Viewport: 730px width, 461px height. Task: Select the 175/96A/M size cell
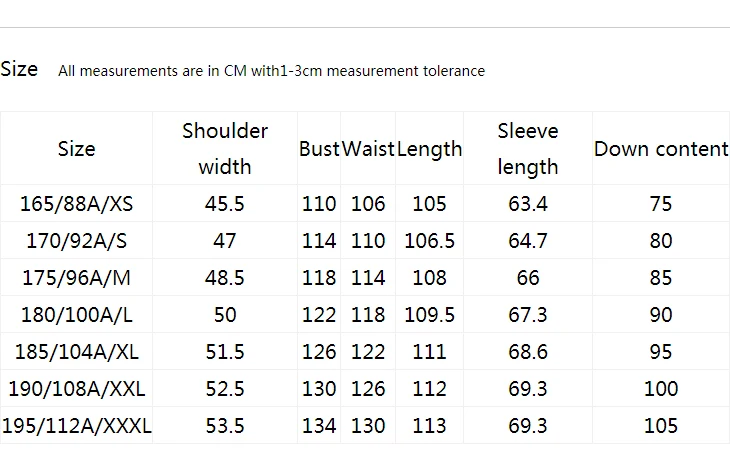[x=76, y=278]
